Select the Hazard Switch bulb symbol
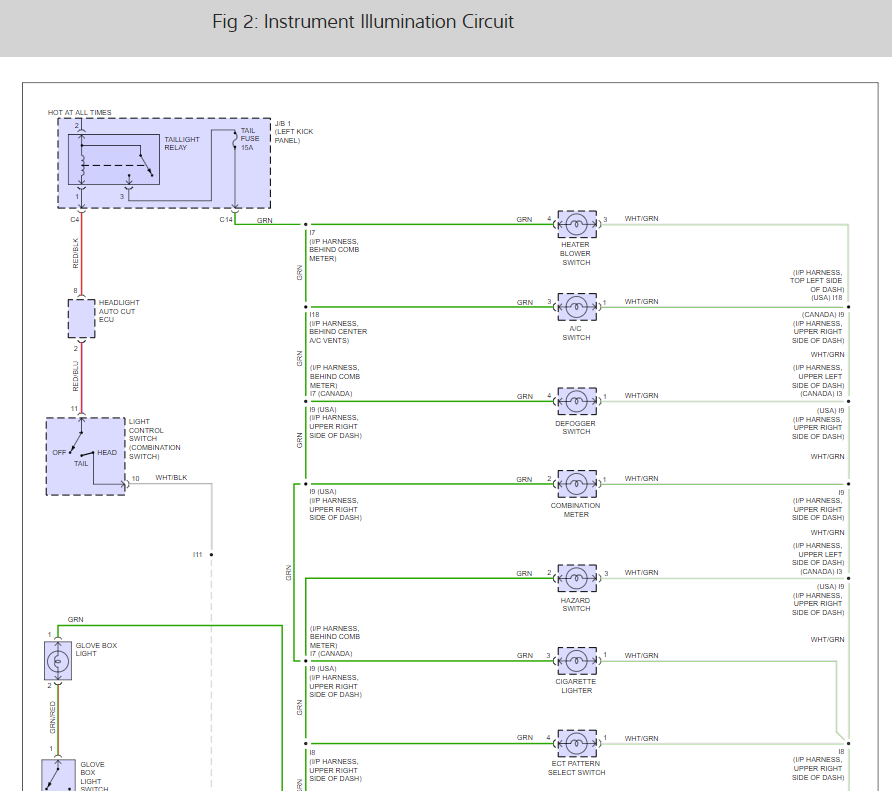Screen dimensions: 892x808 point(576,579)
